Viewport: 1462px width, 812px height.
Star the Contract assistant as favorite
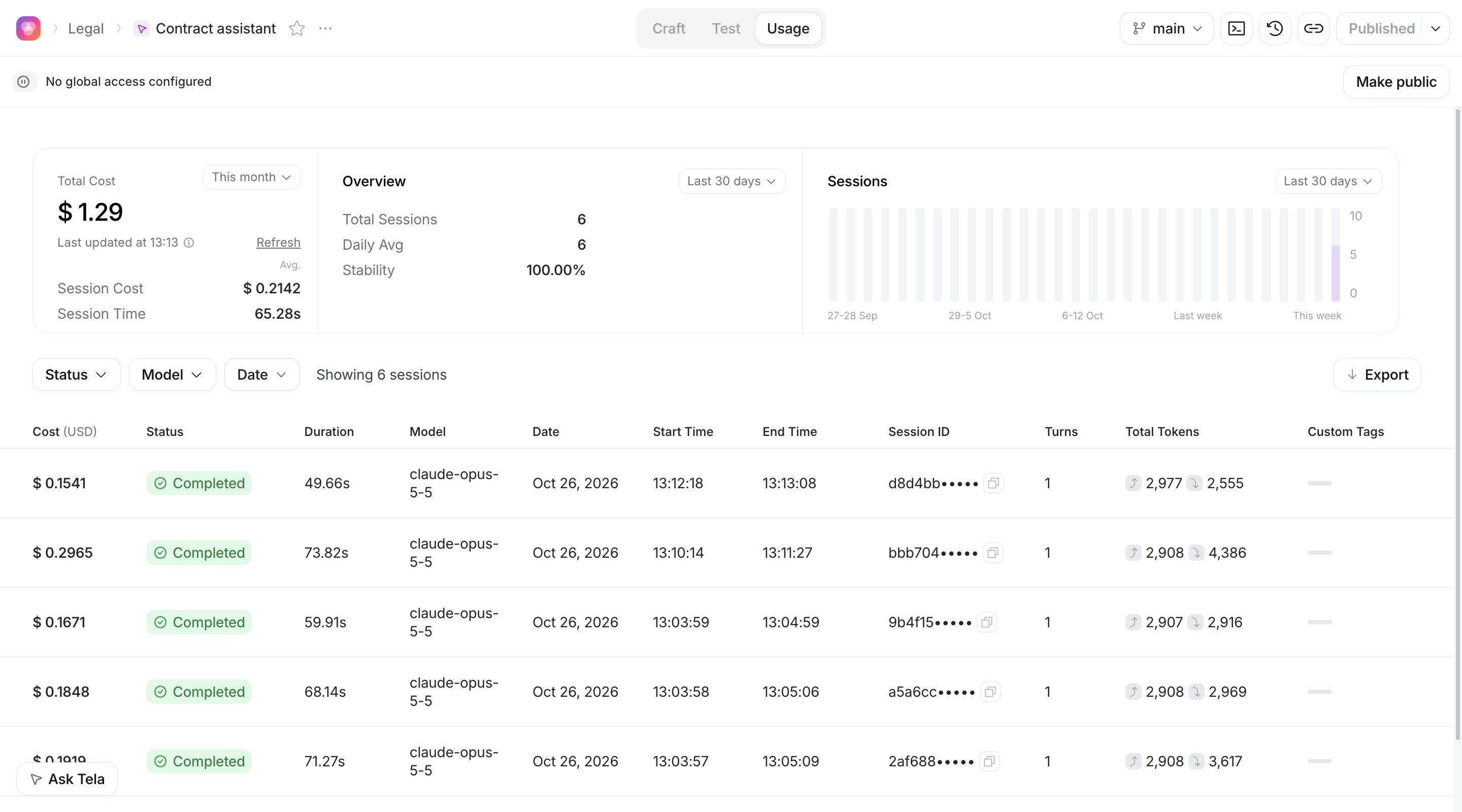(297, 28)
